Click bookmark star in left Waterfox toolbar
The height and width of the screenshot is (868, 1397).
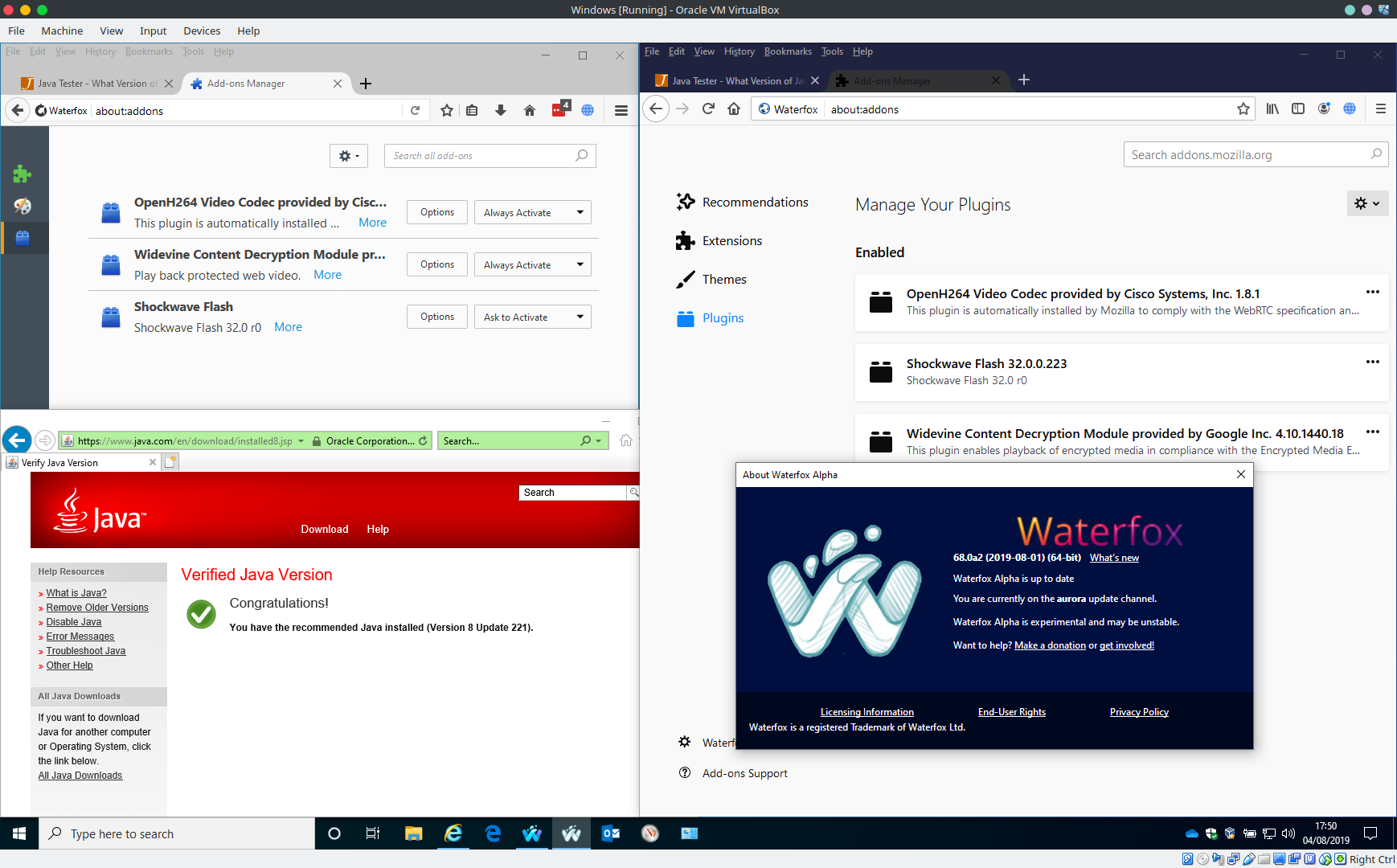tap(447, 111)
